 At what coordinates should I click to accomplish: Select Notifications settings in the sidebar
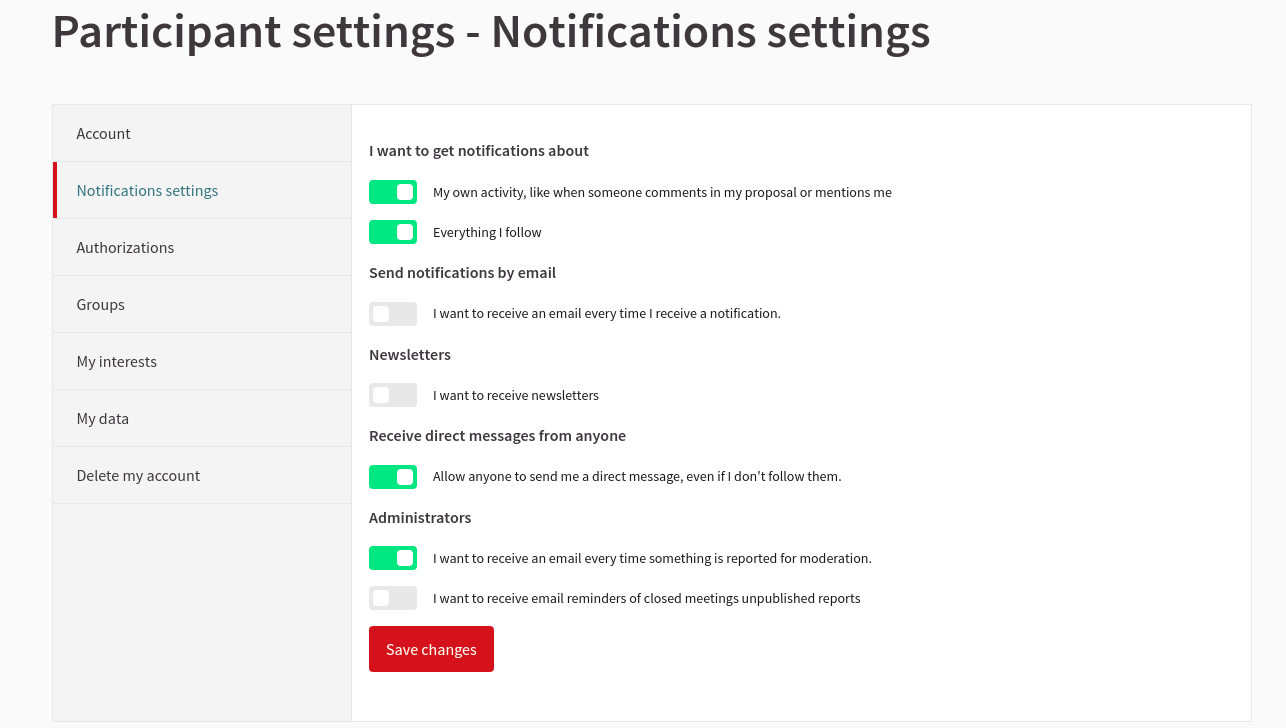(147, 191)
